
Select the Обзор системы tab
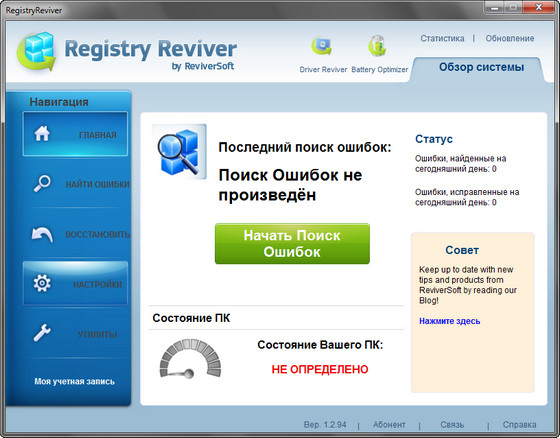pos(481,67)
